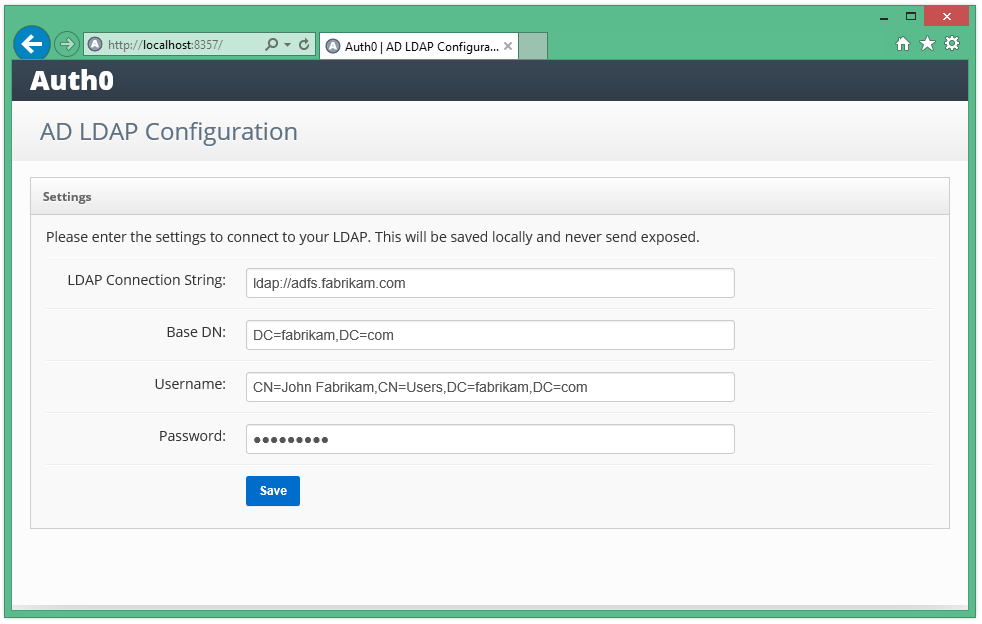
Task: Open the browser Home icon
Action: click(902, 43)
